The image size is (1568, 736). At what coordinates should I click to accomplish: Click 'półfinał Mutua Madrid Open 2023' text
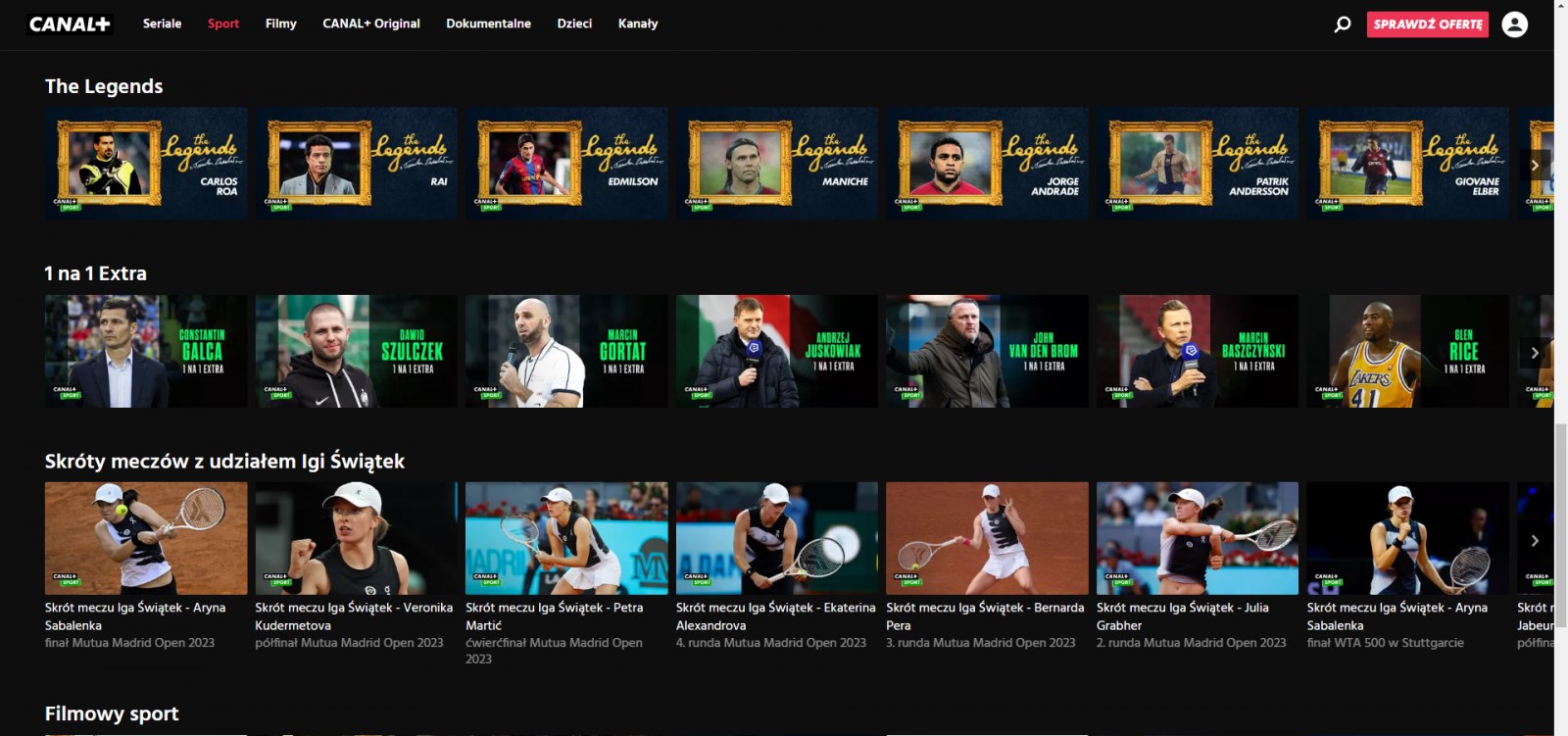click(x=350, y=643)
